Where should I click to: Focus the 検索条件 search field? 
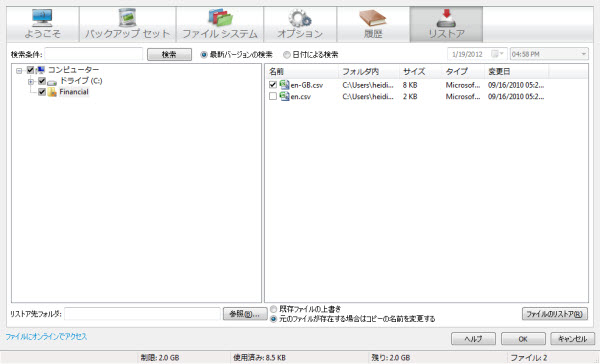point(94,54)
